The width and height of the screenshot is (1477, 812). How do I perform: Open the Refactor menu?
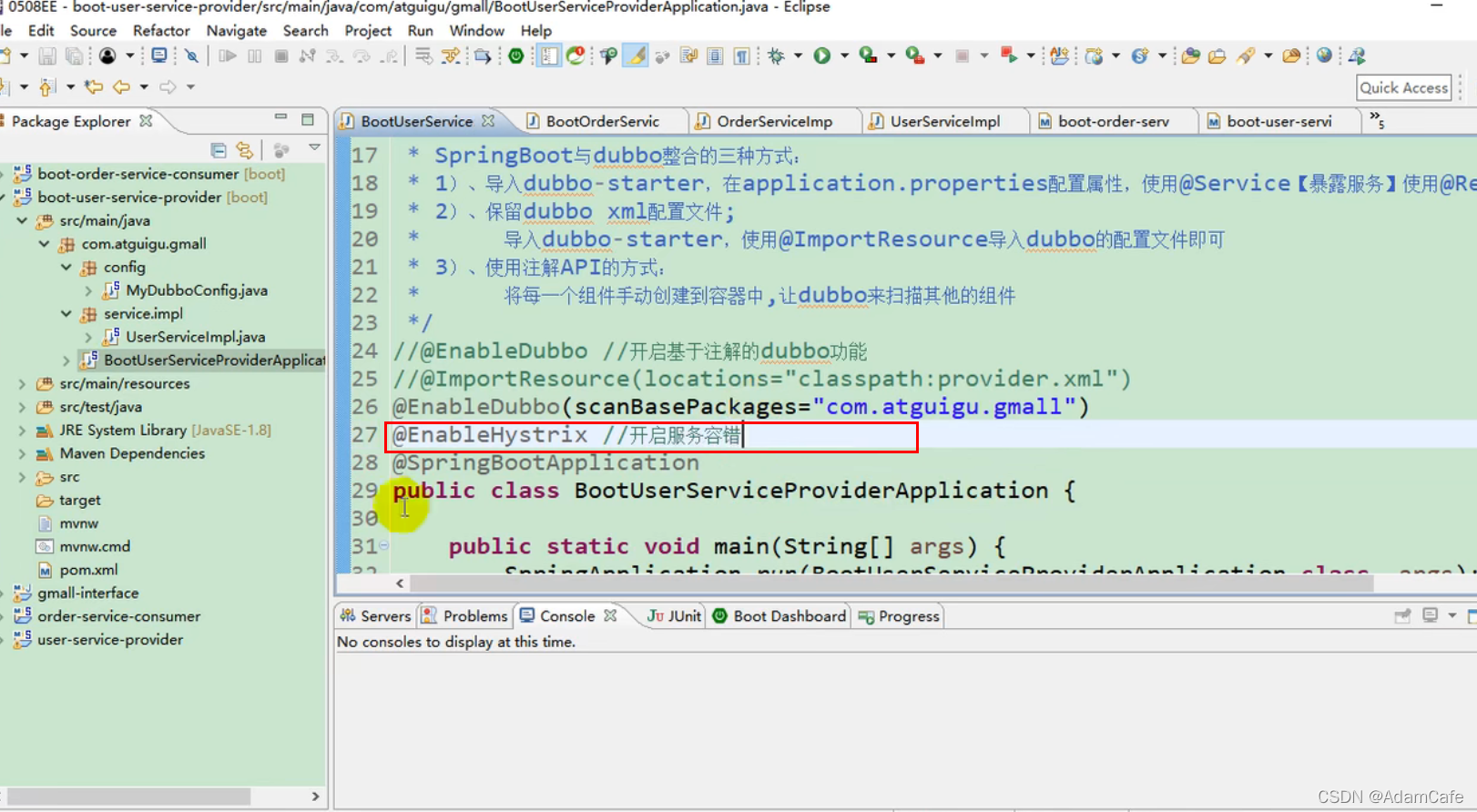click(x=161, y=30)
